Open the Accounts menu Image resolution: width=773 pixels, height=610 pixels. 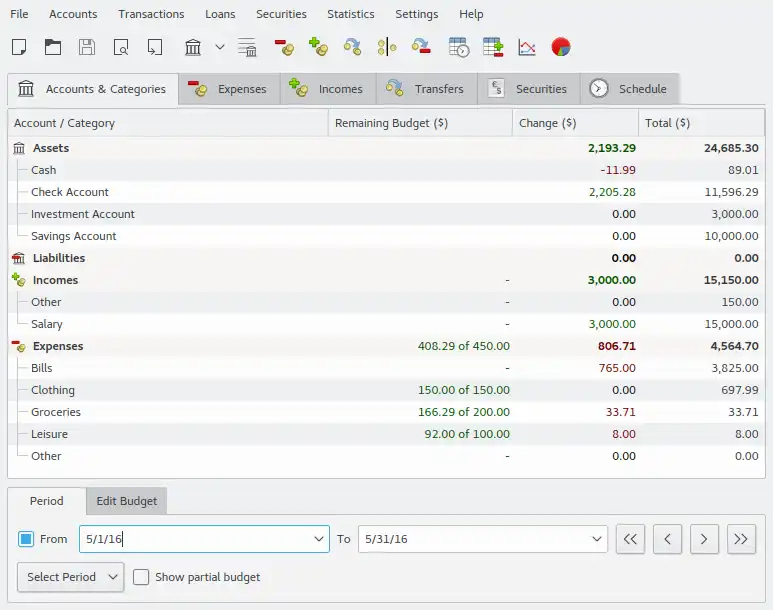(73, 14)
